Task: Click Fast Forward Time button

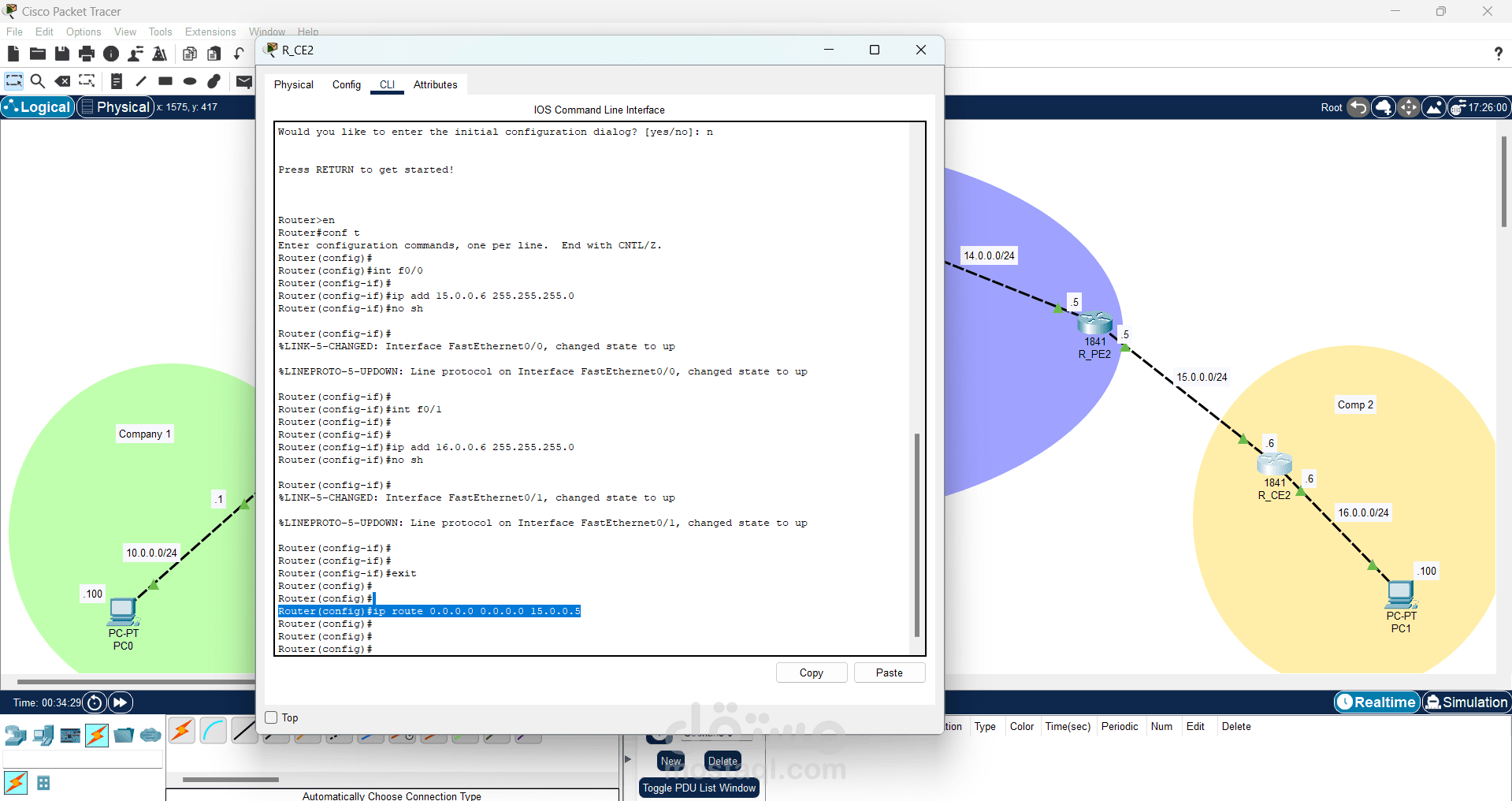Action: click(120, 702)
